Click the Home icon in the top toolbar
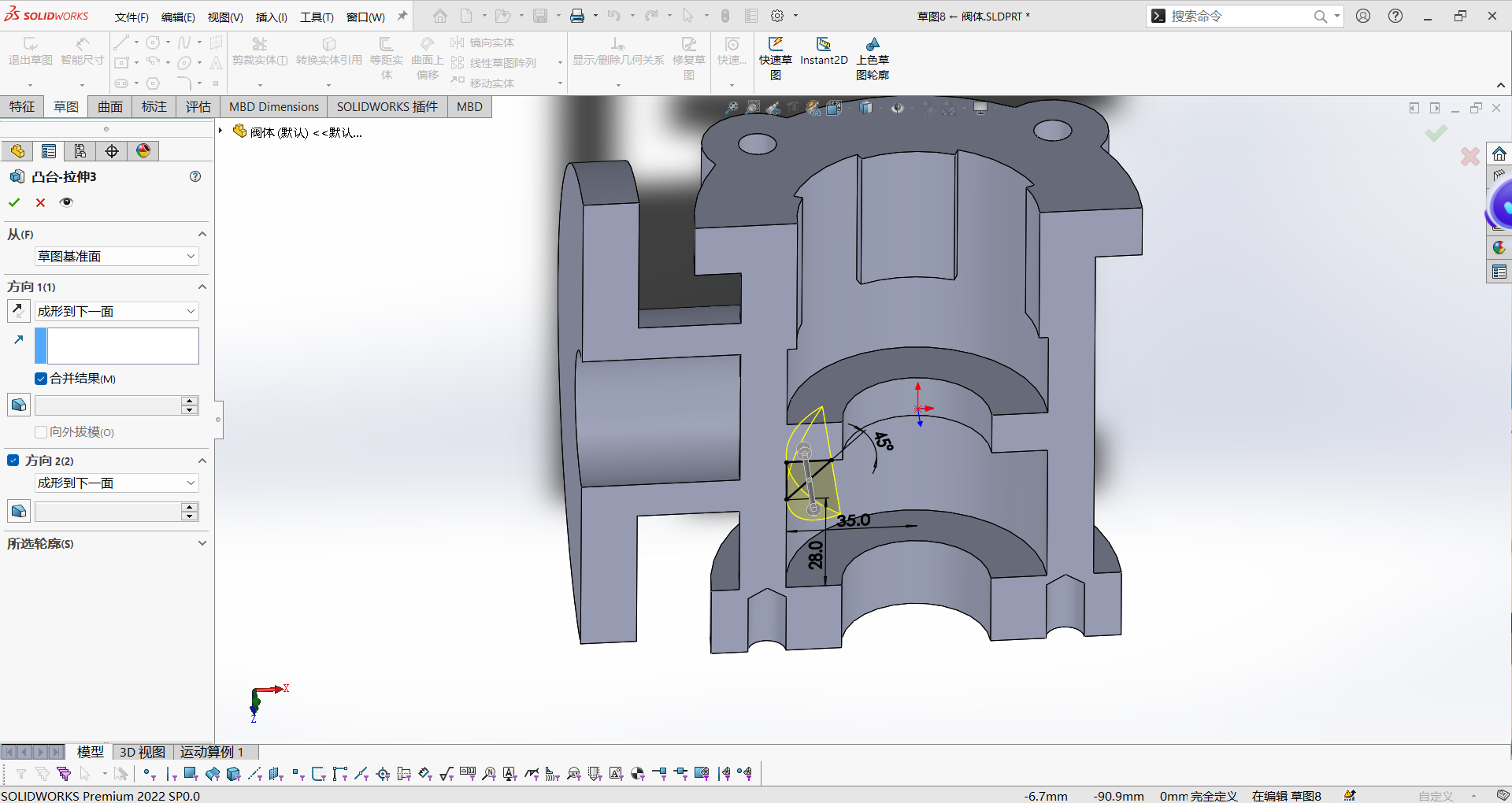Image resolution: width=1512 pixels, height=803 pixels. coord(440,16)
